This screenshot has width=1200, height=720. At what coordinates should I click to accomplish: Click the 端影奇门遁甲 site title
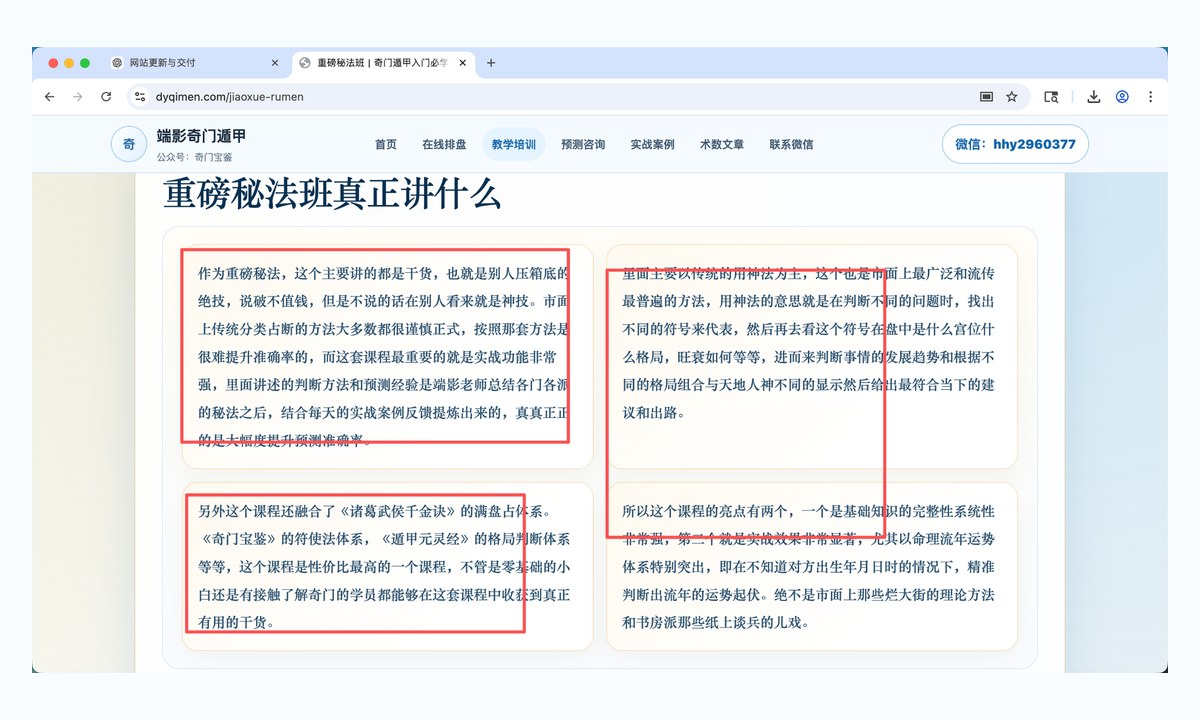(x=201, y=136)
